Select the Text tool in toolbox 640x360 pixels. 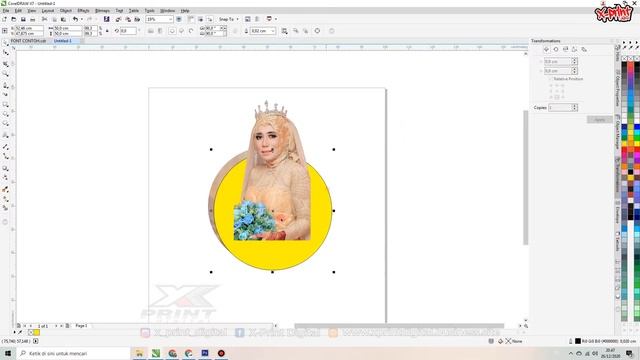point(5,135)
